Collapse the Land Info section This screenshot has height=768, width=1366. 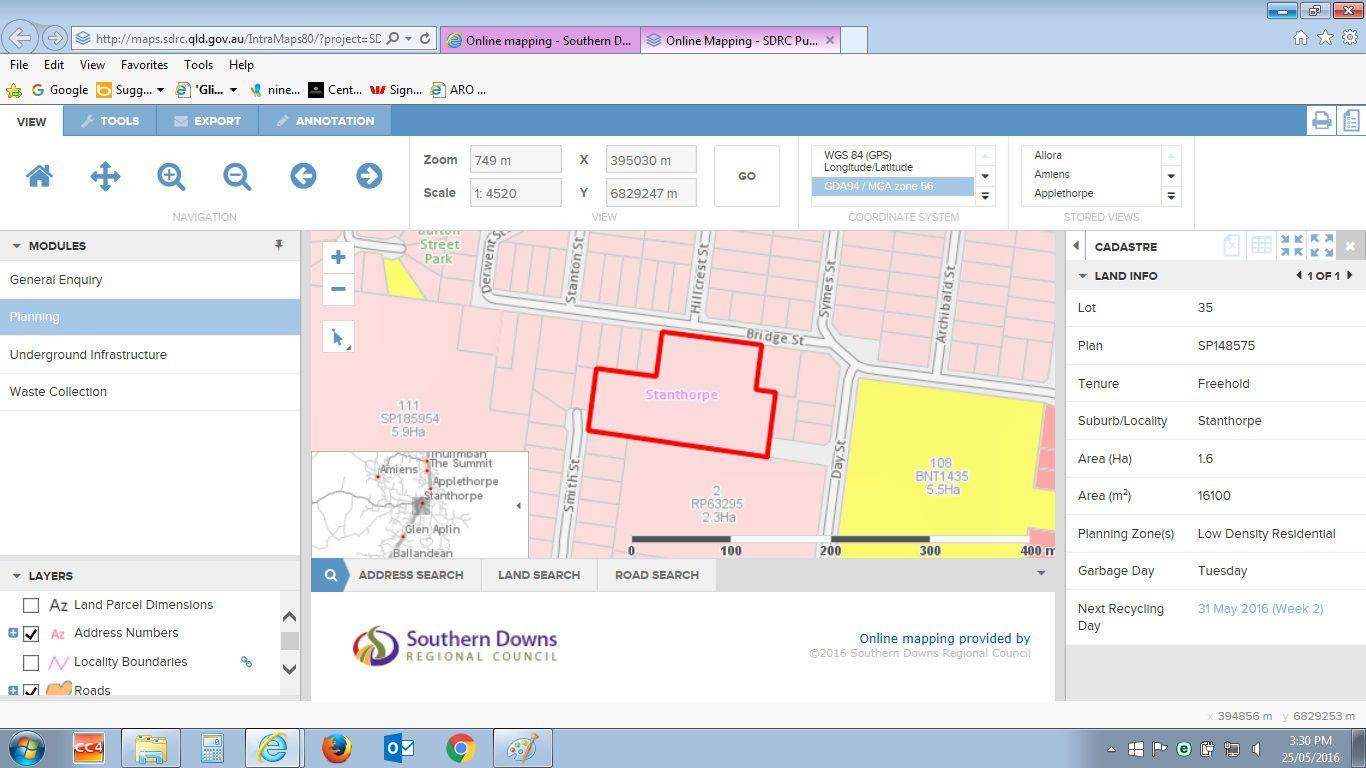1083,276
